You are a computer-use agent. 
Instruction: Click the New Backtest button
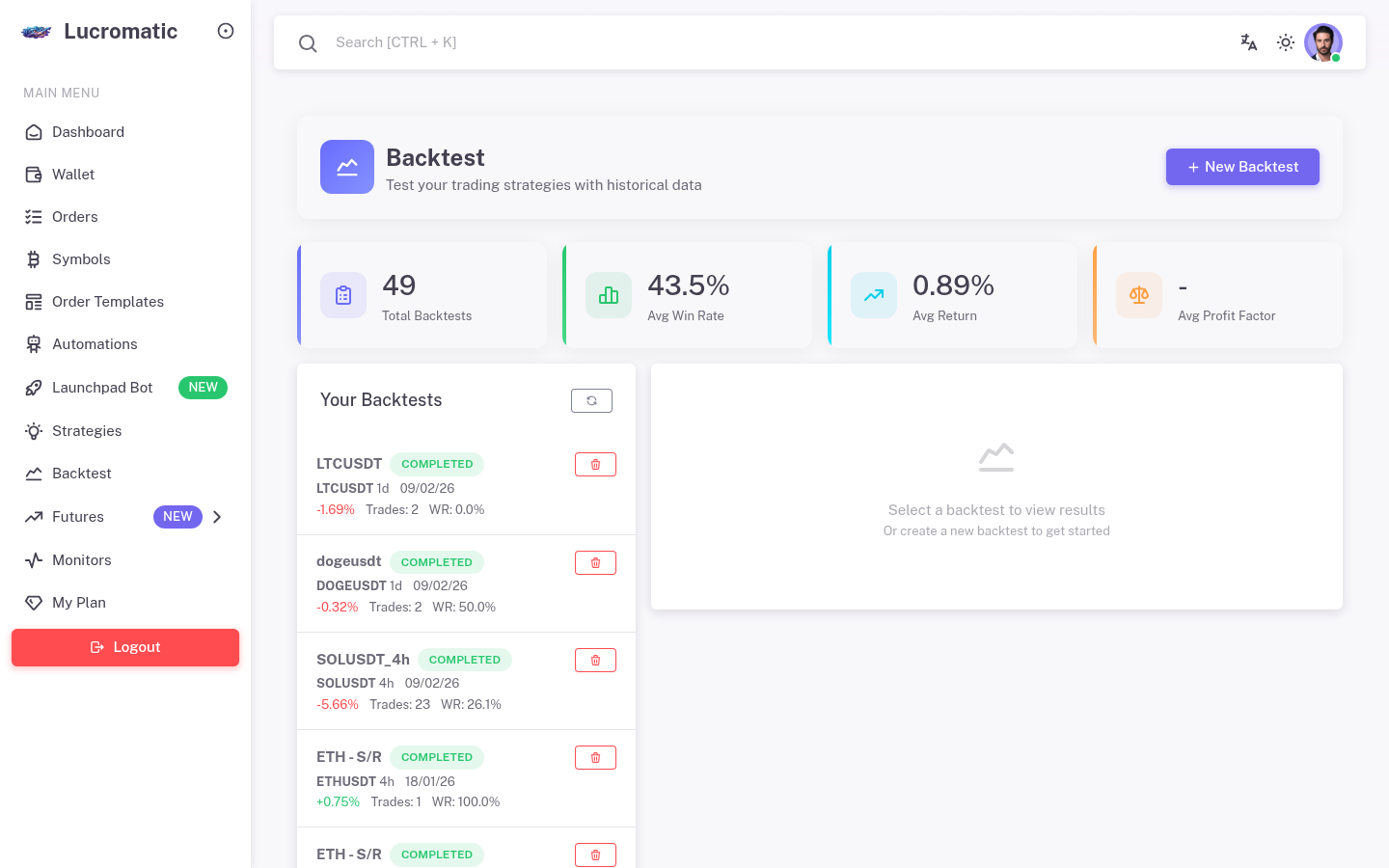pyautogui.click(x=1242, y=167)
